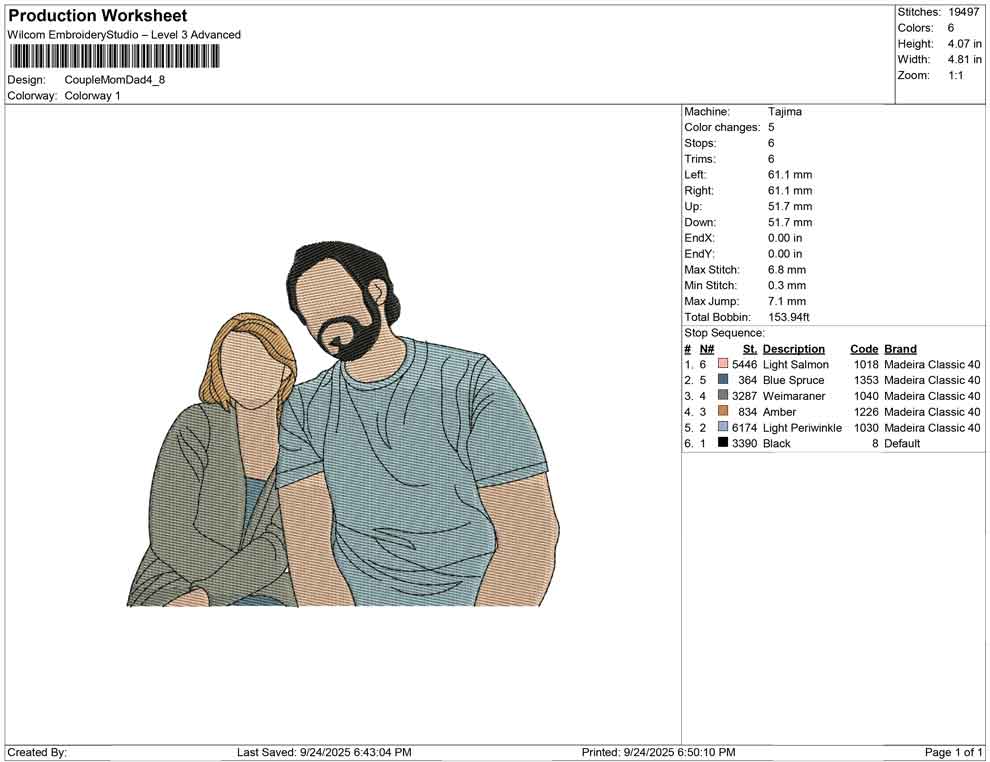Select the 'Colorway 1' value

[92, 96]
